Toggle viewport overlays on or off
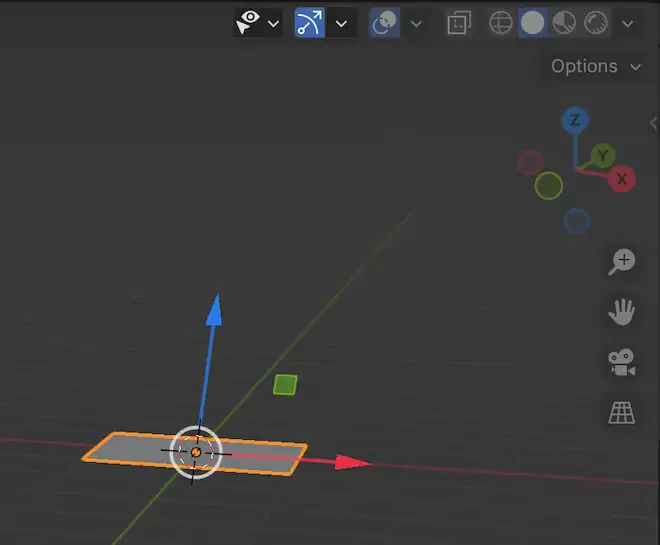 pyautogui.click(x=384, y=23)
